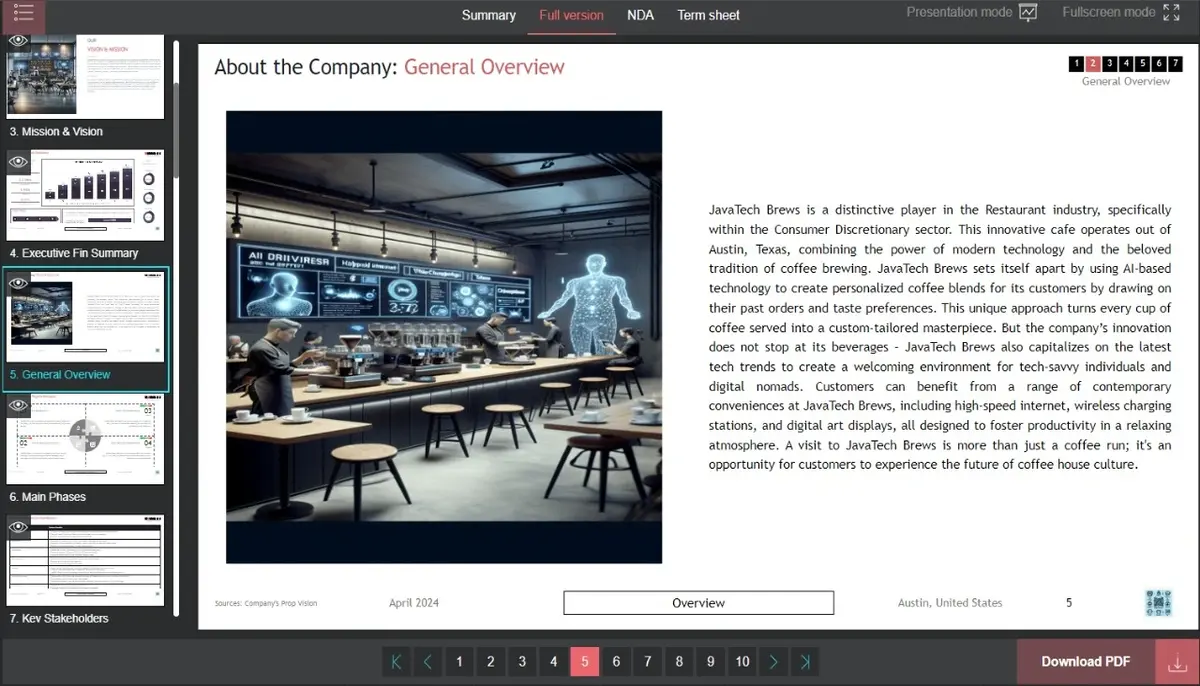Screen dimensions: 1200x686
Task: Click highlighted section indicator box 2
Action: coord(1093,63)
